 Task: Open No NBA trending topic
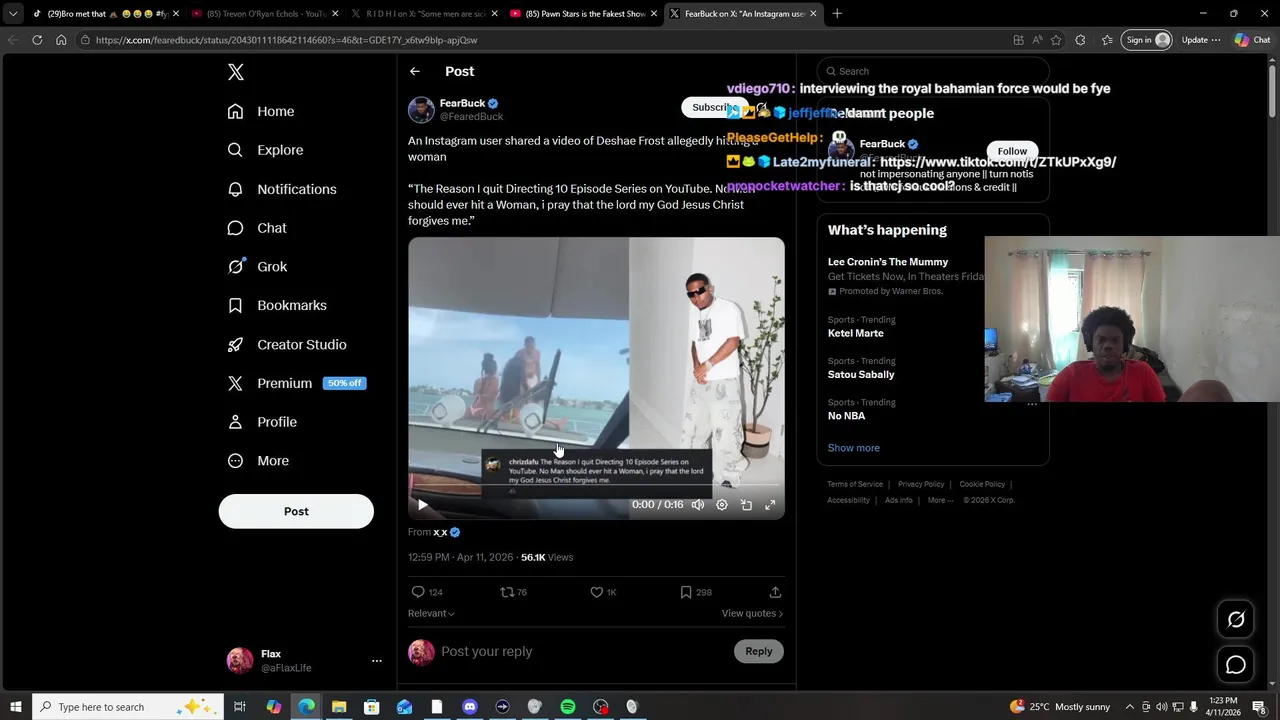(847, 416)
